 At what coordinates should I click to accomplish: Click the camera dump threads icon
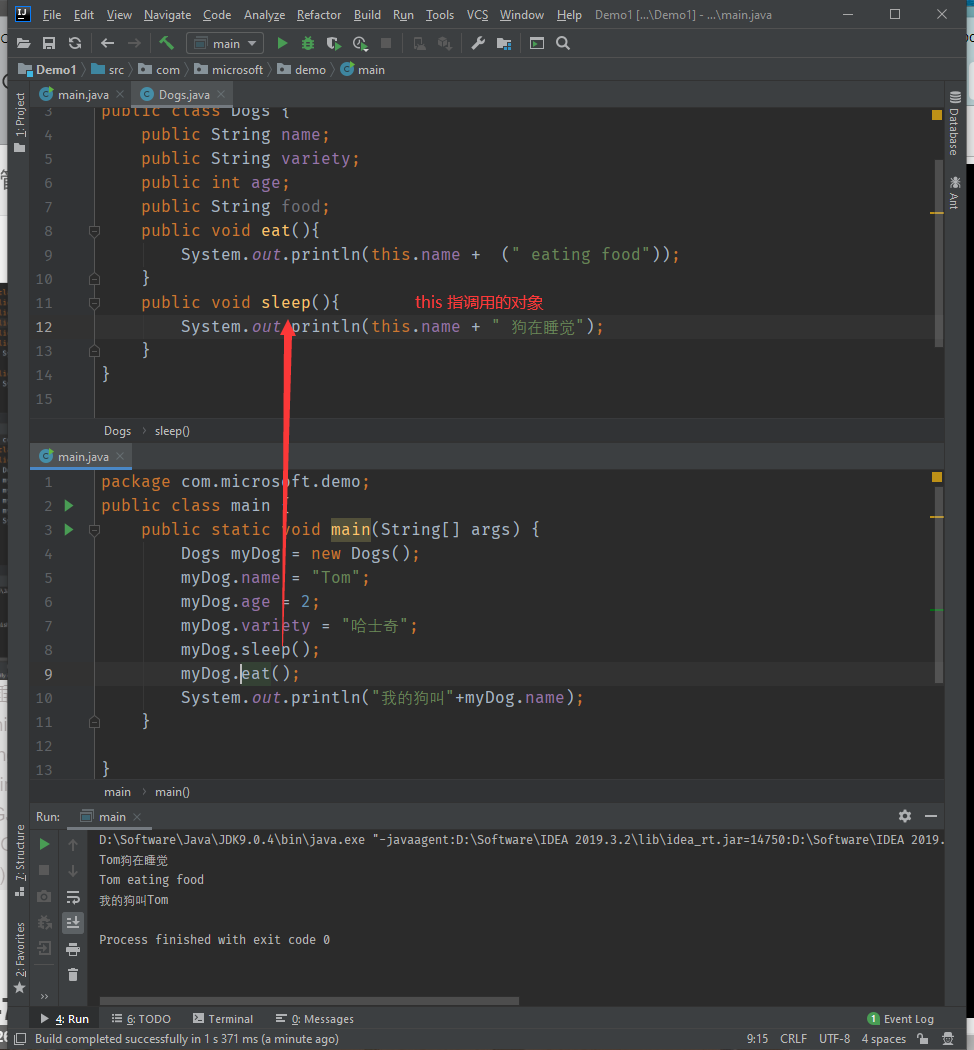click(x=44, y=896)
